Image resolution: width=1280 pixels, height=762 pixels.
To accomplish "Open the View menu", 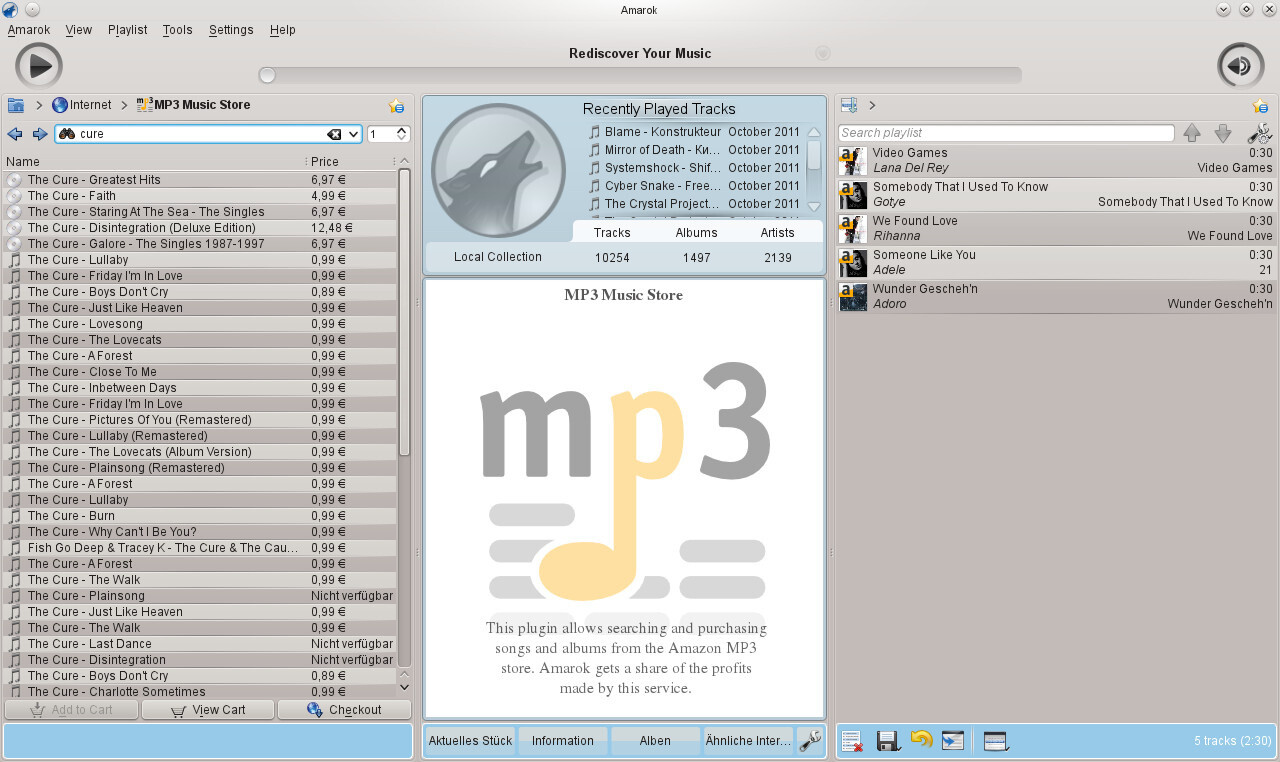I will pyautogui.click(x=79, y=30).
